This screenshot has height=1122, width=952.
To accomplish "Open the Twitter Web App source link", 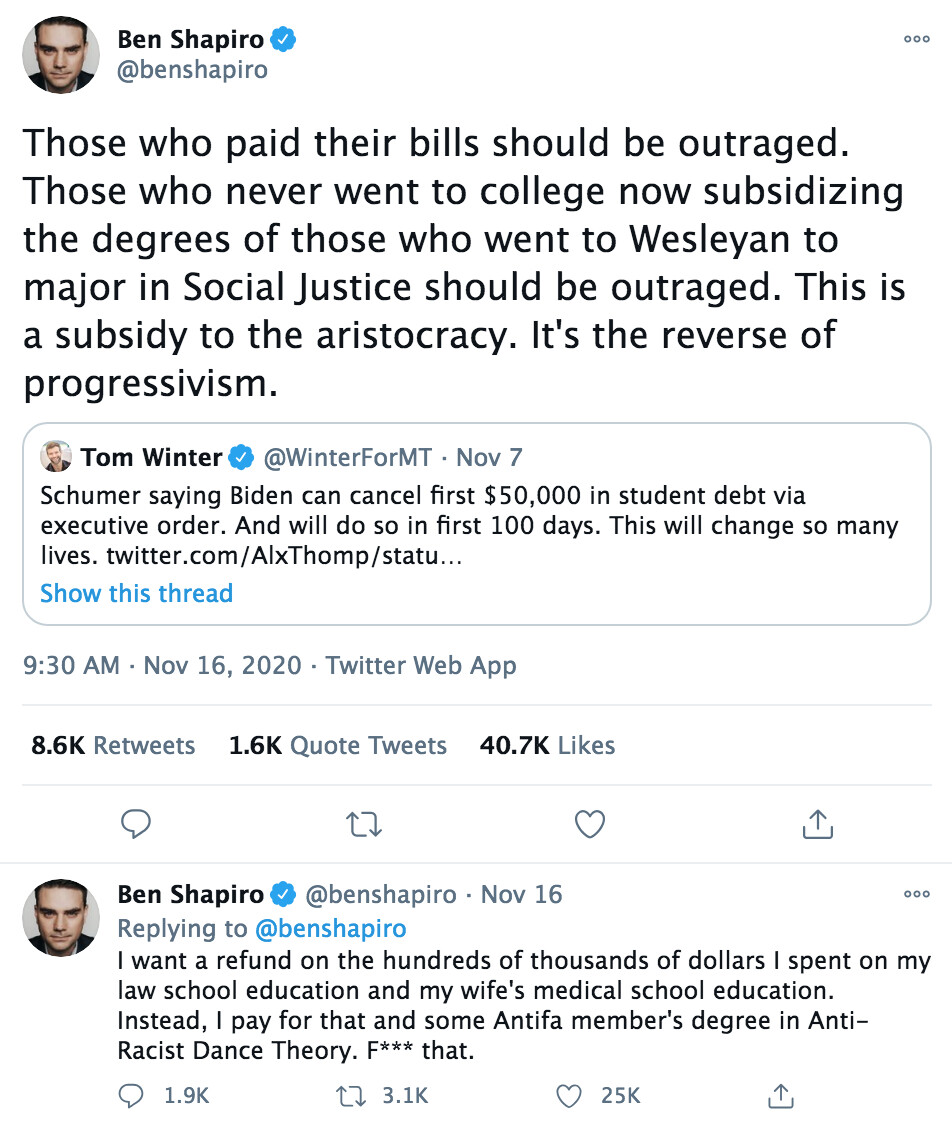I will pyautogui.click(x=421, y=665).
